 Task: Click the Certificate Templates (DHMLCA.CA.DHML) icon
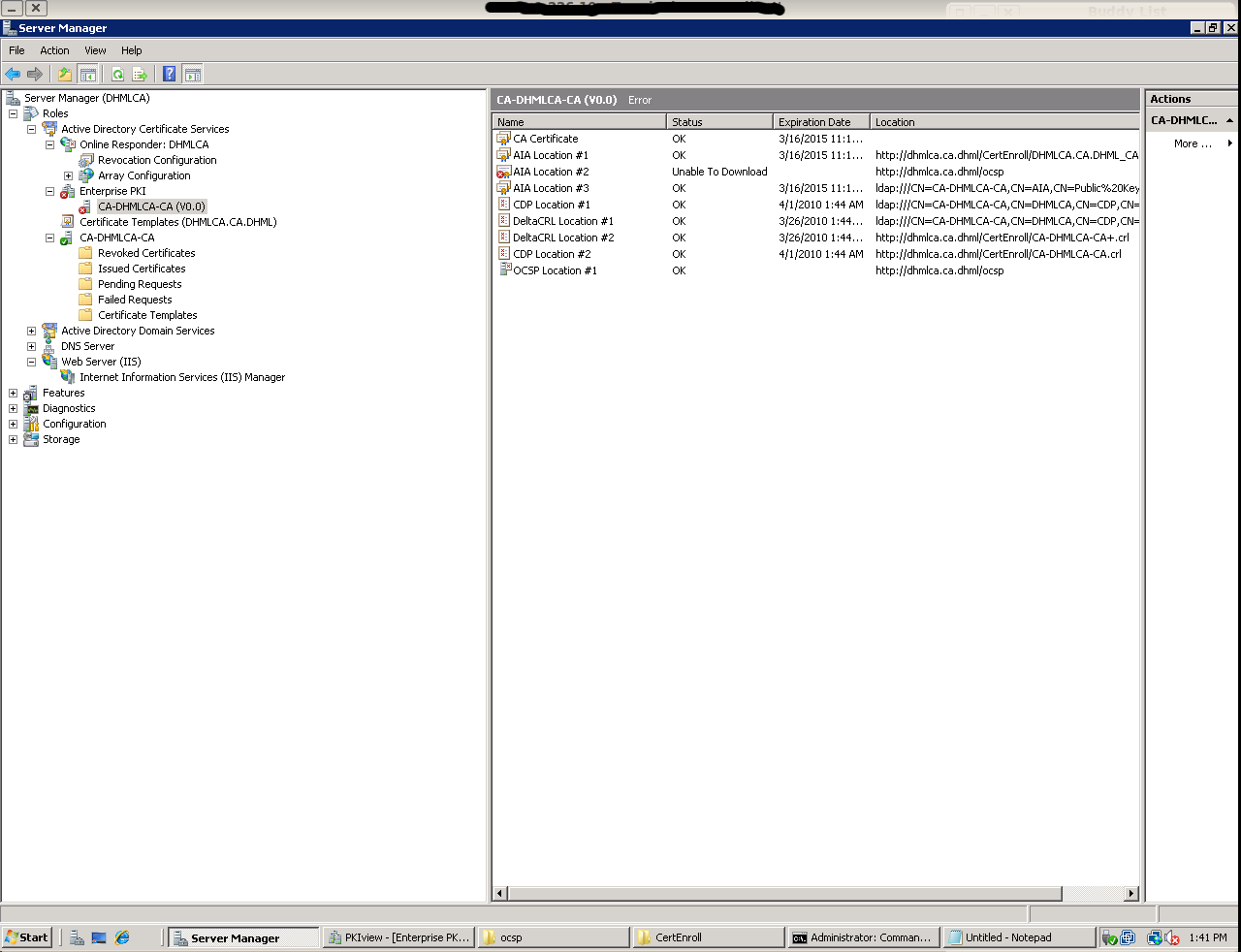coord(68,222)
